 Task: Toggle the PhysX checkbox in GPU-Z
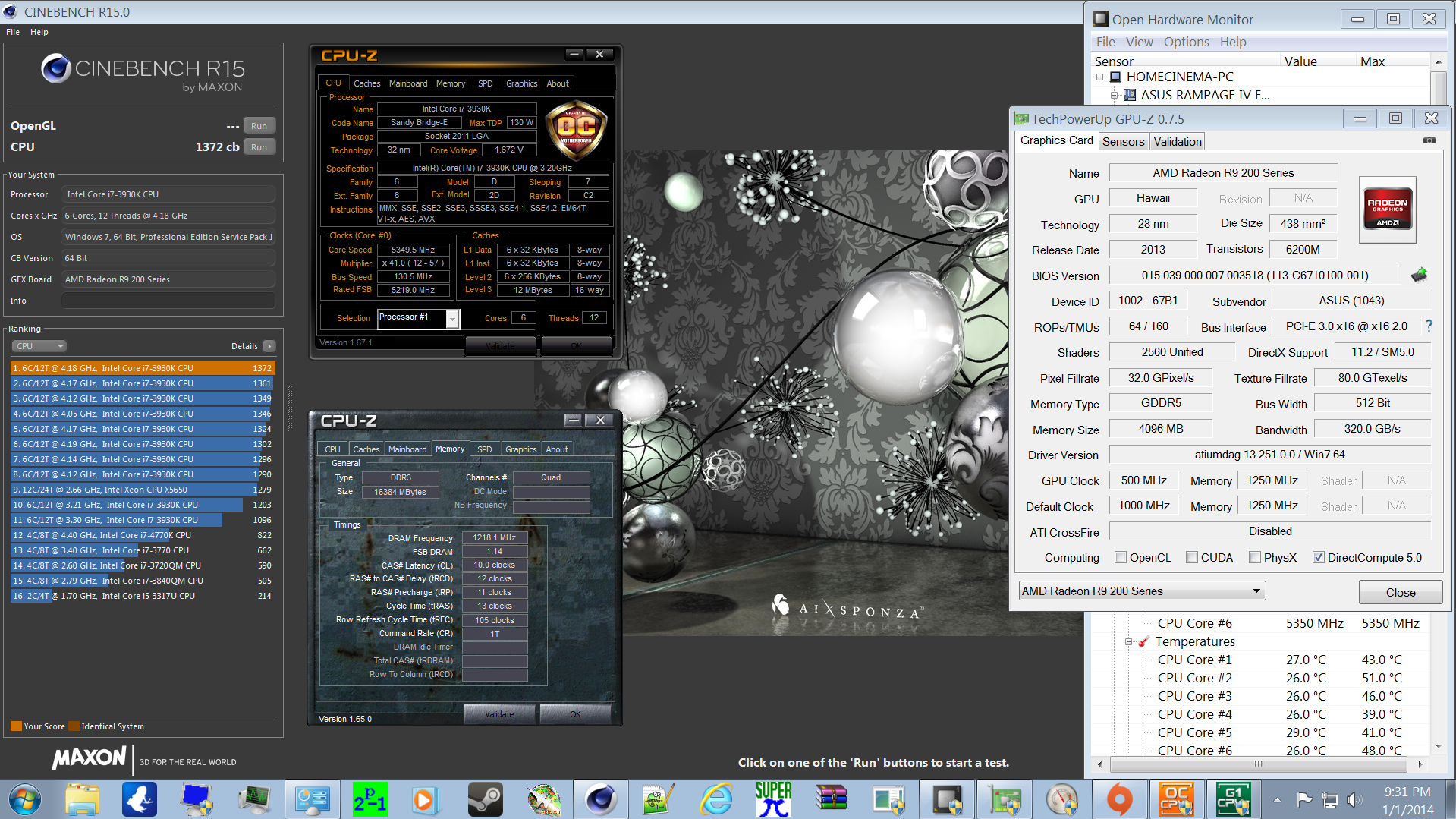(x=1255, y=557)
